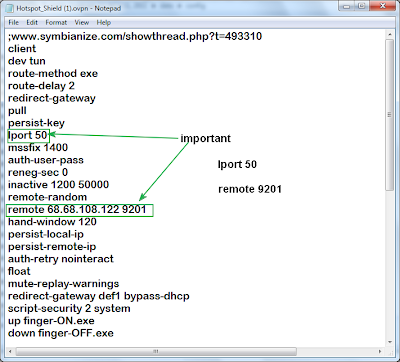Close the Notepad window

382,6
